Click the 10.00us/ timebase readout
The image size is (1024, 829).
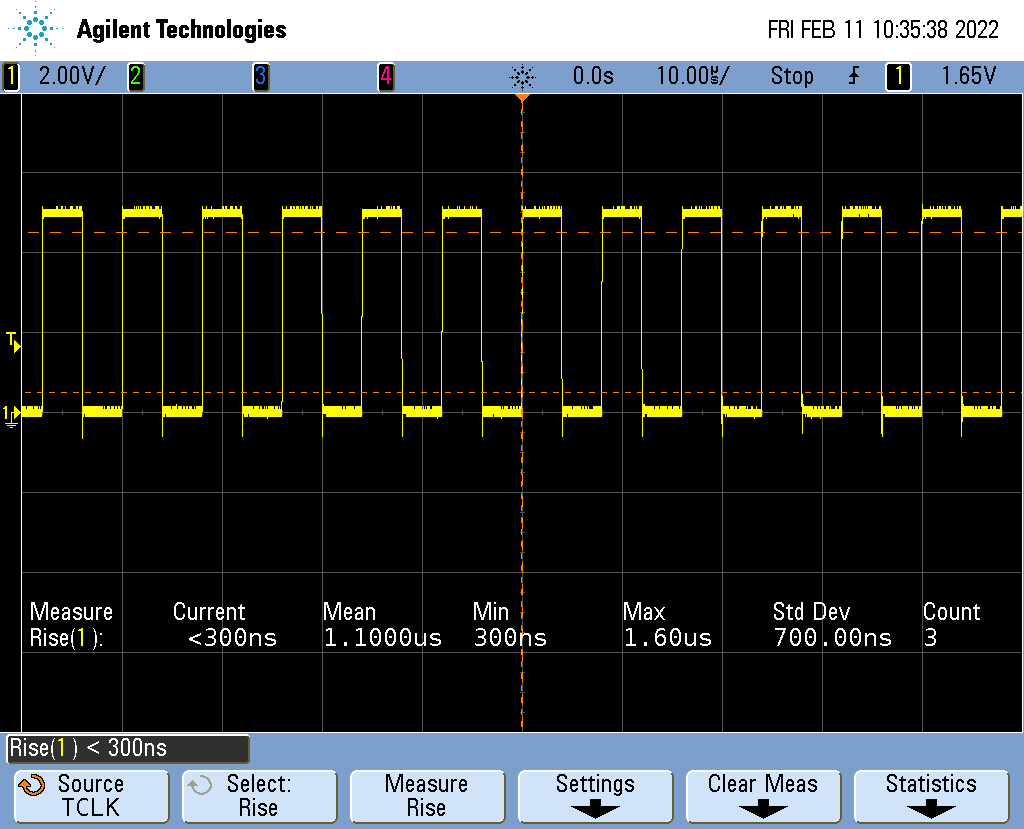click(x=692, y=76)
